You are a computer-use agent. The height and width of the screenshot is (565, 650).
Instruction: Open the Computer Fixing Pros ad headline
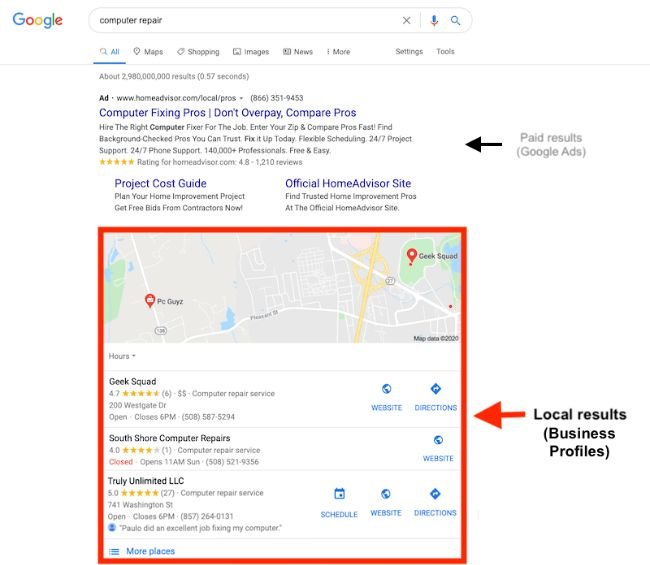click(228, 113)
